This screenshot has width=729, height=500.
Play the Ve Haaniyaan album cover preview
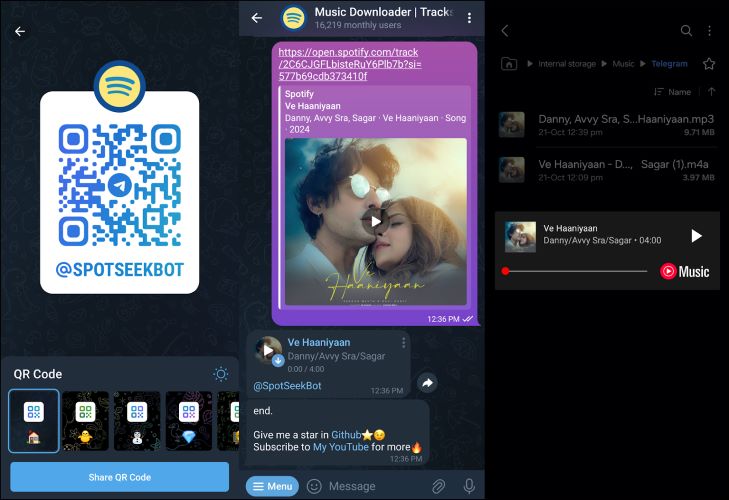tap(376, 221)
